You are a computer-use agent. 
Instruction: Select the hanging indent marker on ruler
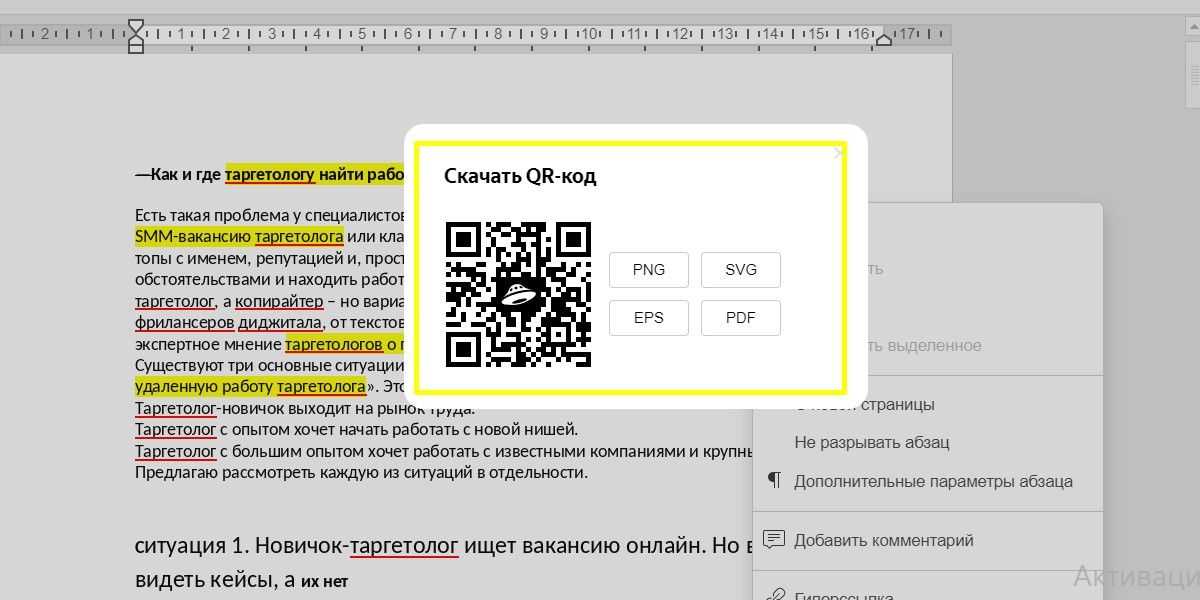(x=136, y=37)
